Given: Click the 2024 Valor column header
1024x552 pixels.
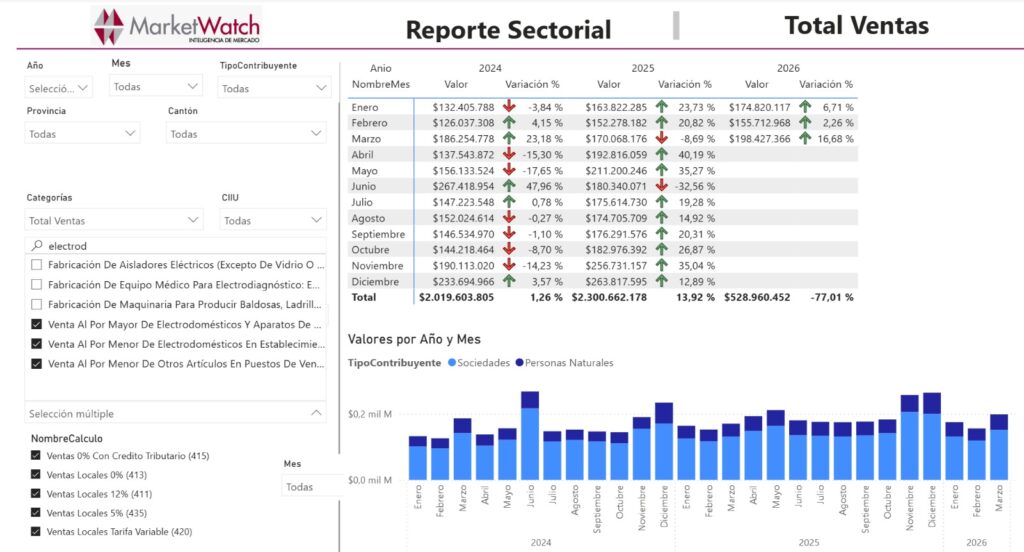Looking at the screenshot, I should click(x=456, y=84).
